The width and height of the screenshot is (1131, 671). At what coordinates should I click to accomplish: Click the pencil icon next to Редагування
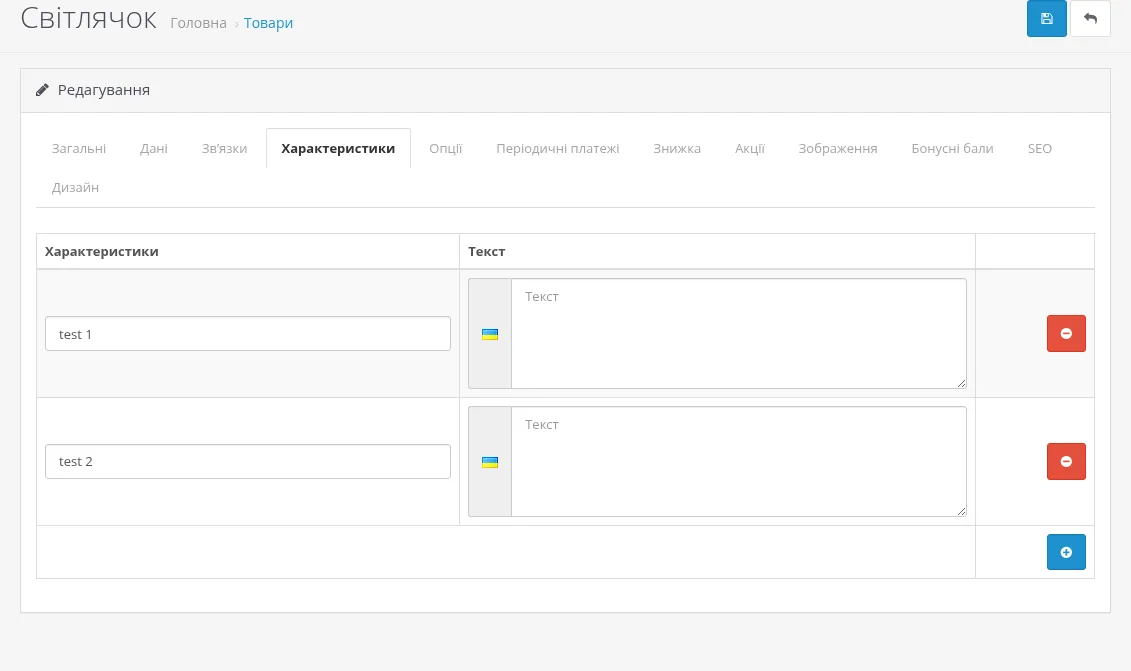coord(42,90)
